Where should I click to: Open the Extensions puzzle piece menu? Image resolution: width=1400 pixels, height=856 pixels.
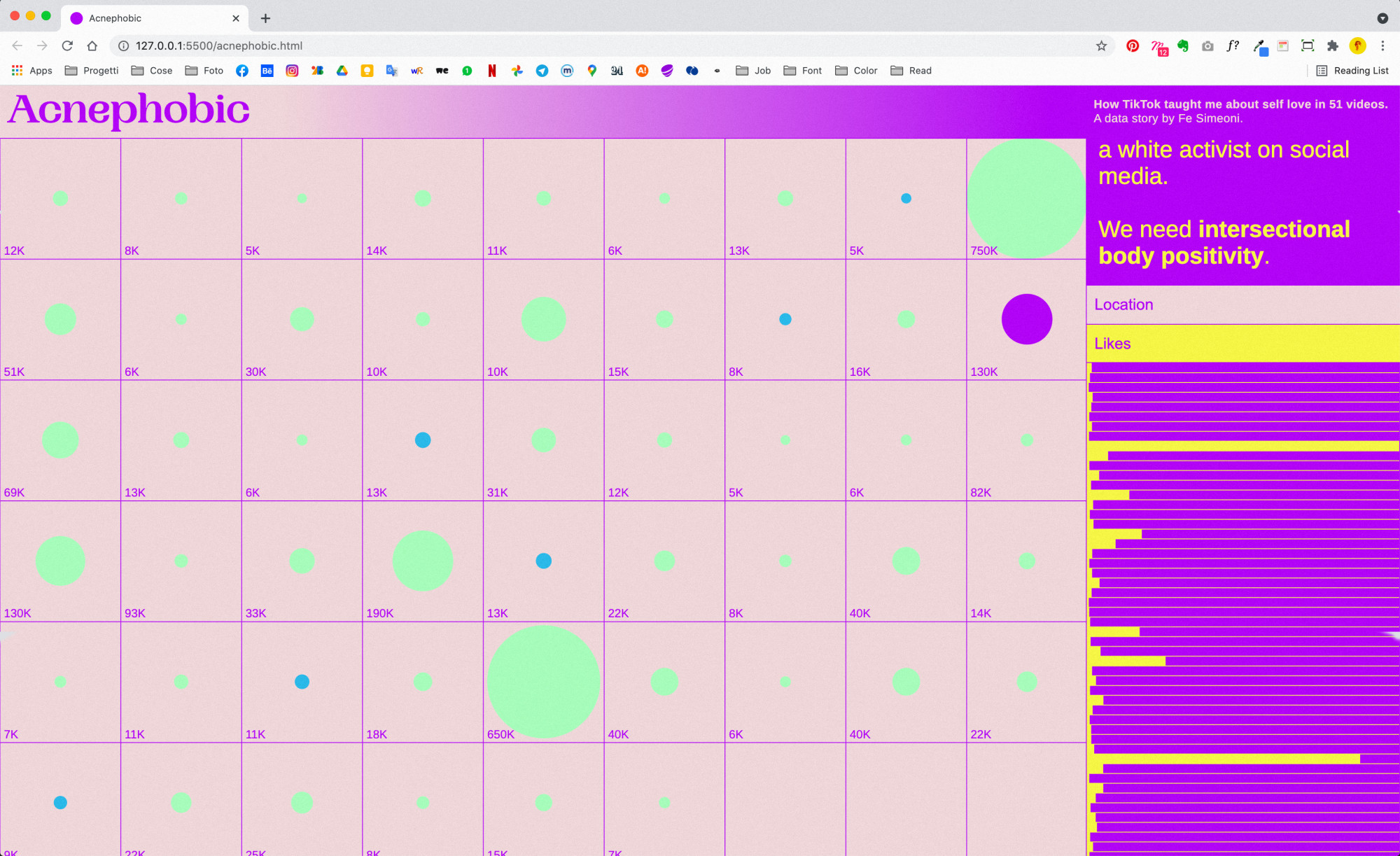coord(1333,45)
